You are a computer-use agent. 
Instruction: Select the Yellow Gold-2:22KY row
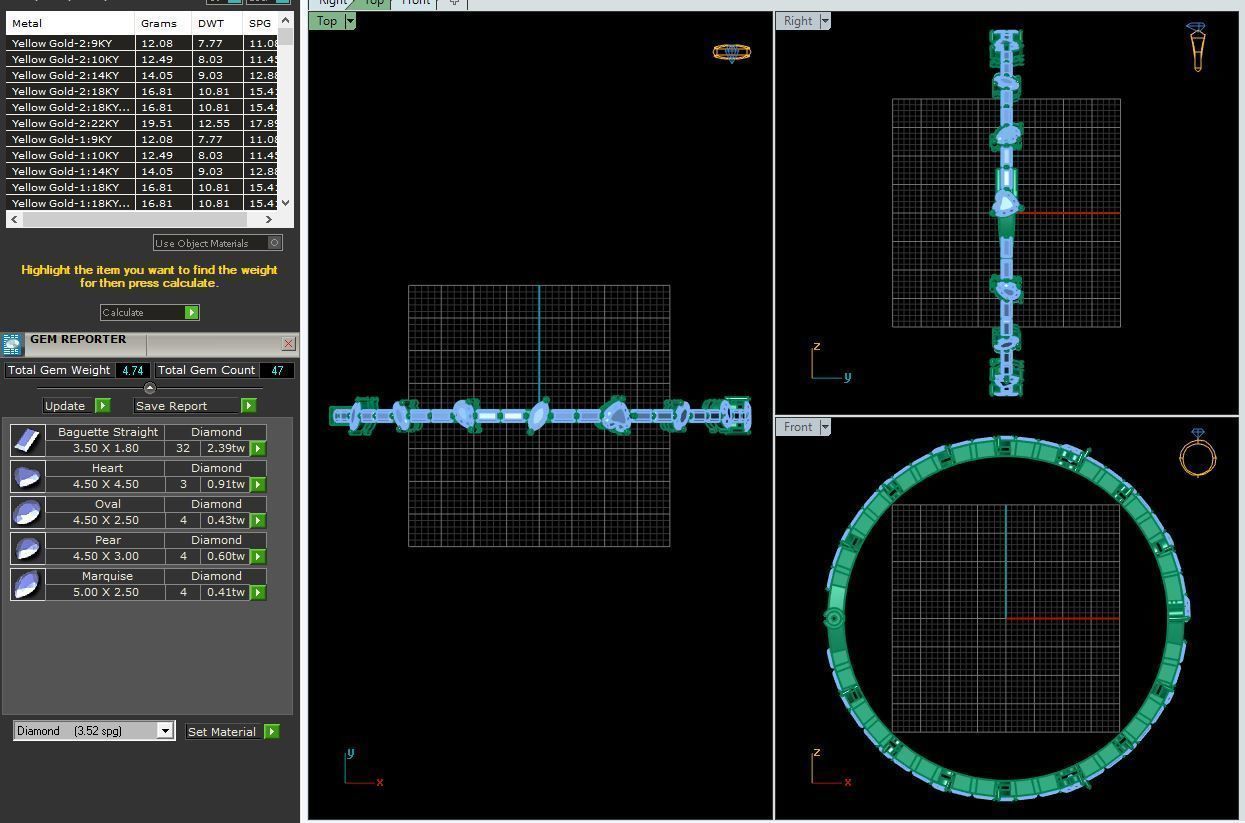tap(142, 123)
